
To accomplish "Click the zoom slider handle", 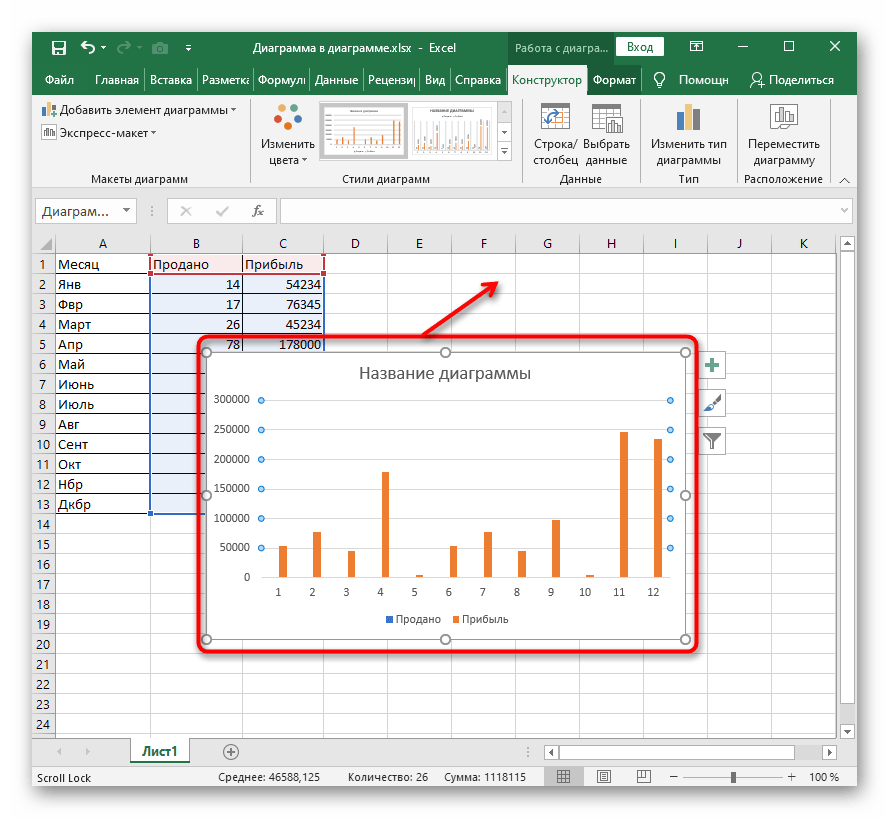I will point(733,777).
